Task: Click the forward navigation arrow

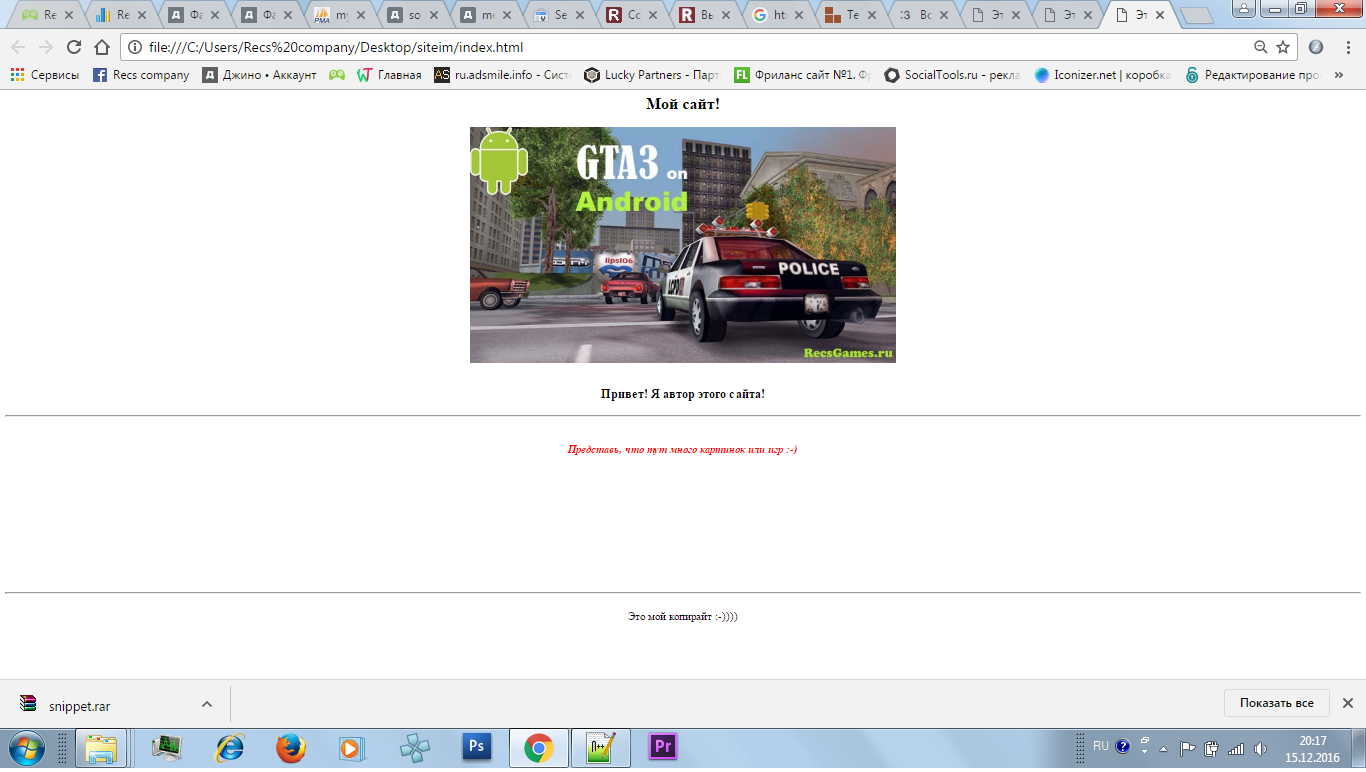Action: tap(46, 47)
